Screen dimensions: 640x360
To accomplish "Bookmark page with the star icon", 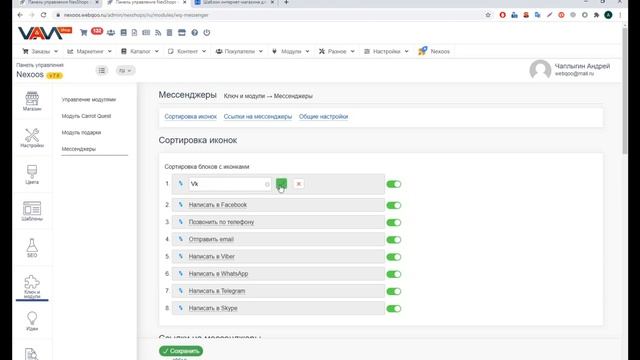I will [488, 15].
